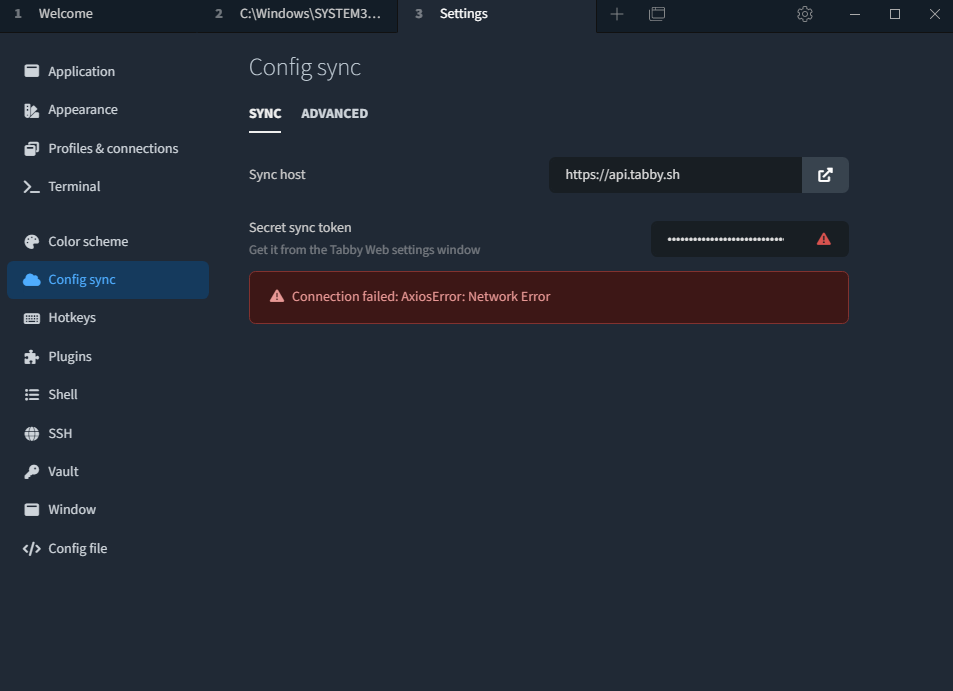Go to Vault settings

[x=108, y=472]
